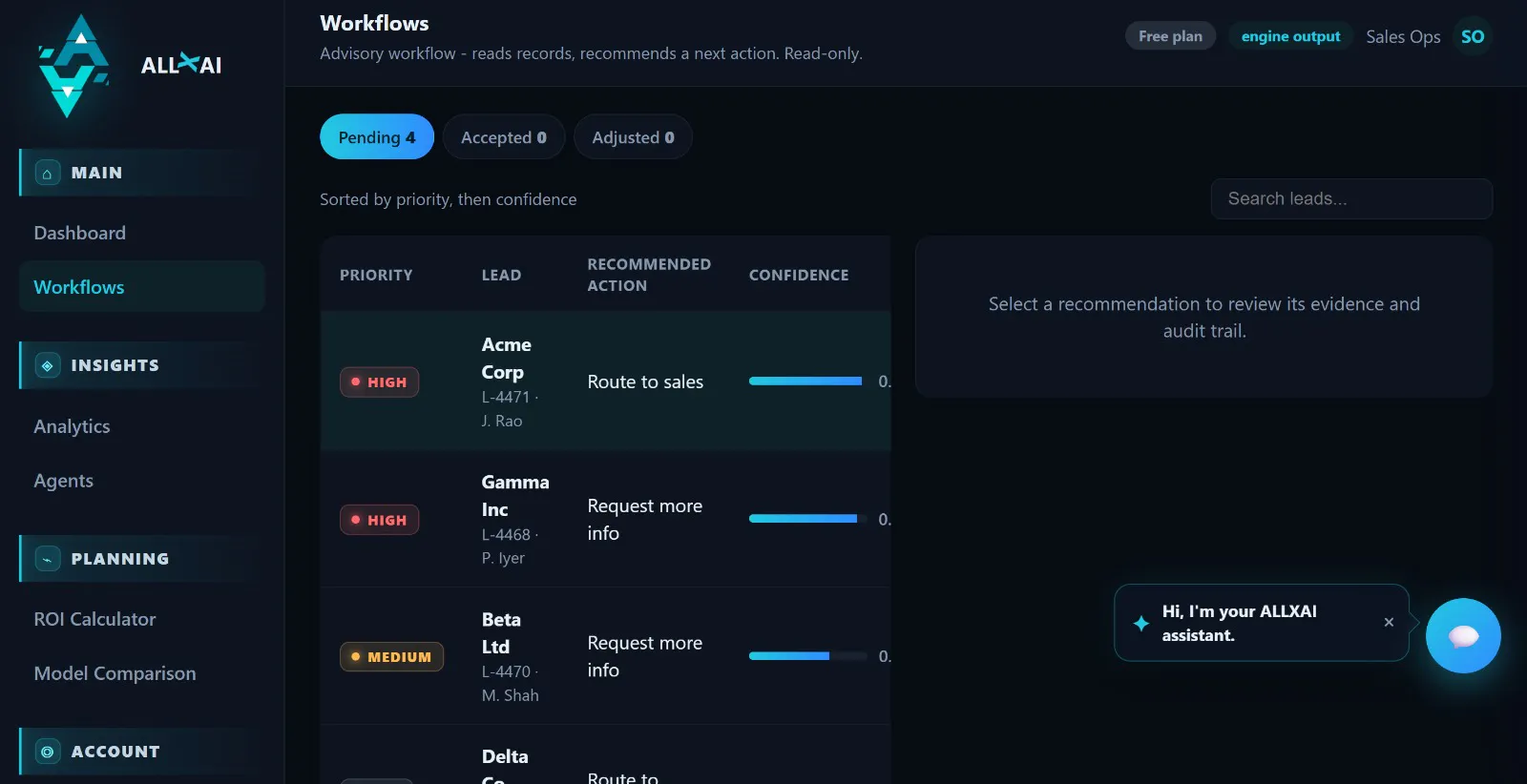Click the SO user avatar
The width and height of the screenshot is (1527, 784).
point(1473,36)
